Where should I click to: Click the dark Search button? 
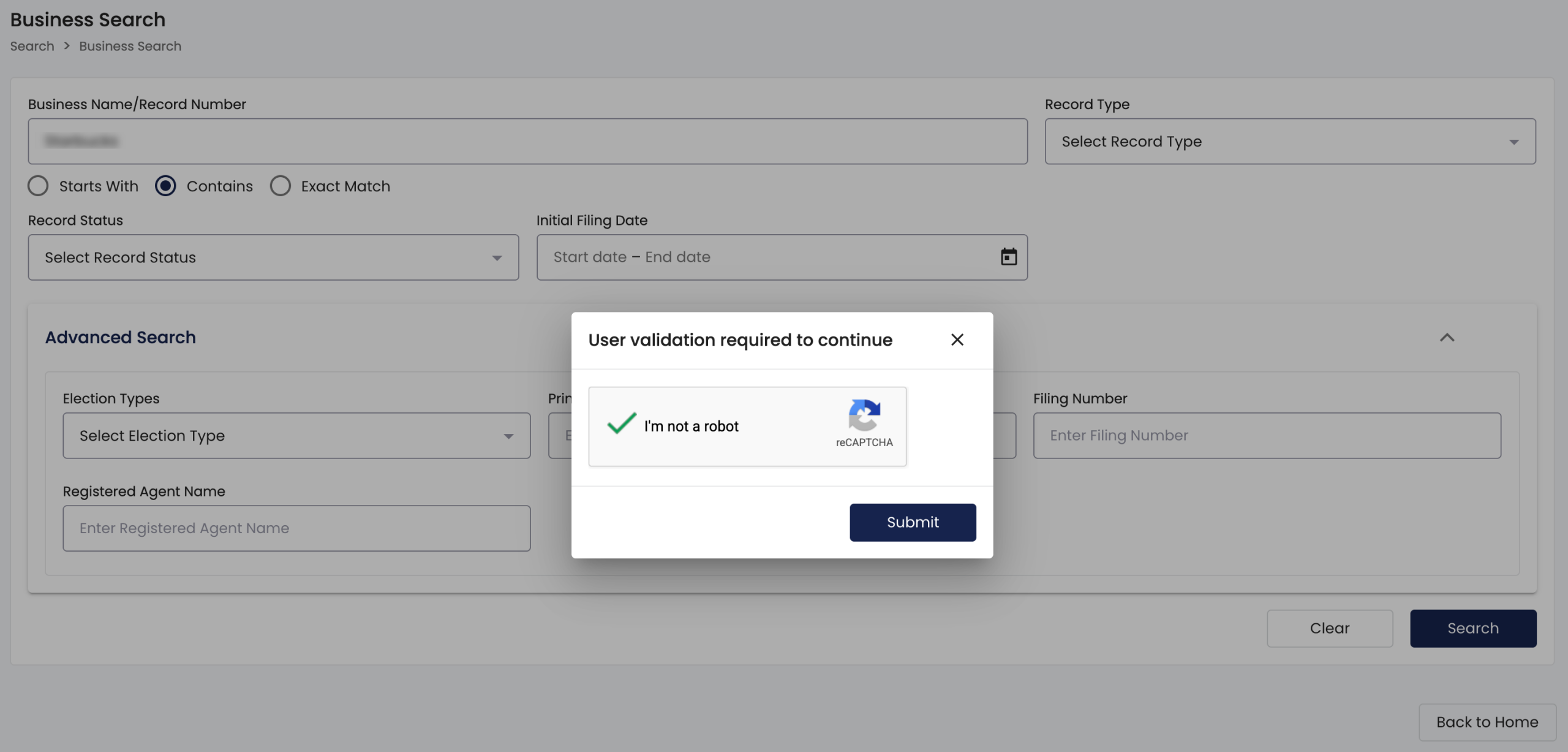(1473, 628)
